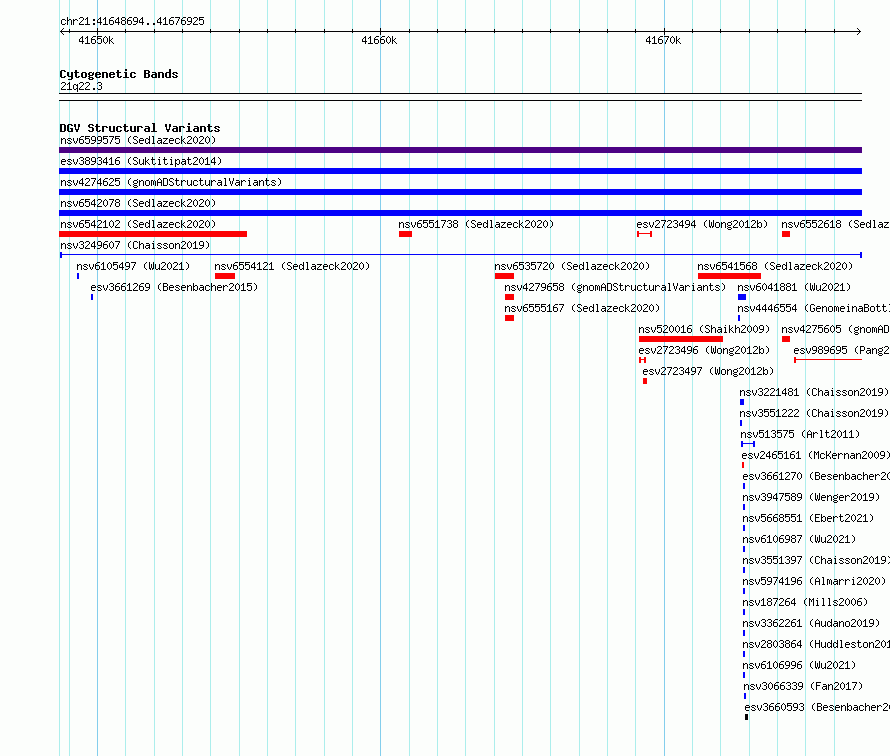Click the red nsv6542102 variant bar
890x756 pixels.
tap(153, 234)
